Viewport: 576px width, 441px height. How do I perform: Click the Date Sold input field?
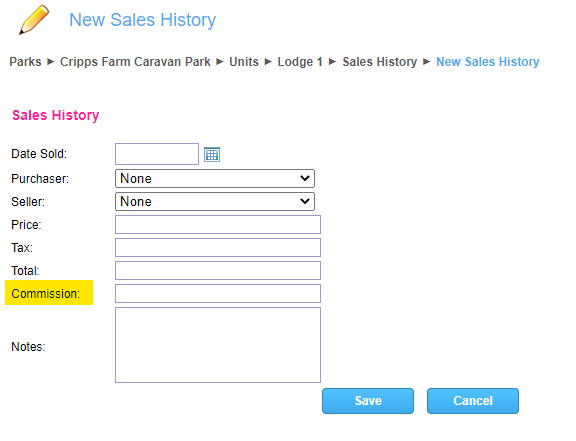(x=157, y=154)
